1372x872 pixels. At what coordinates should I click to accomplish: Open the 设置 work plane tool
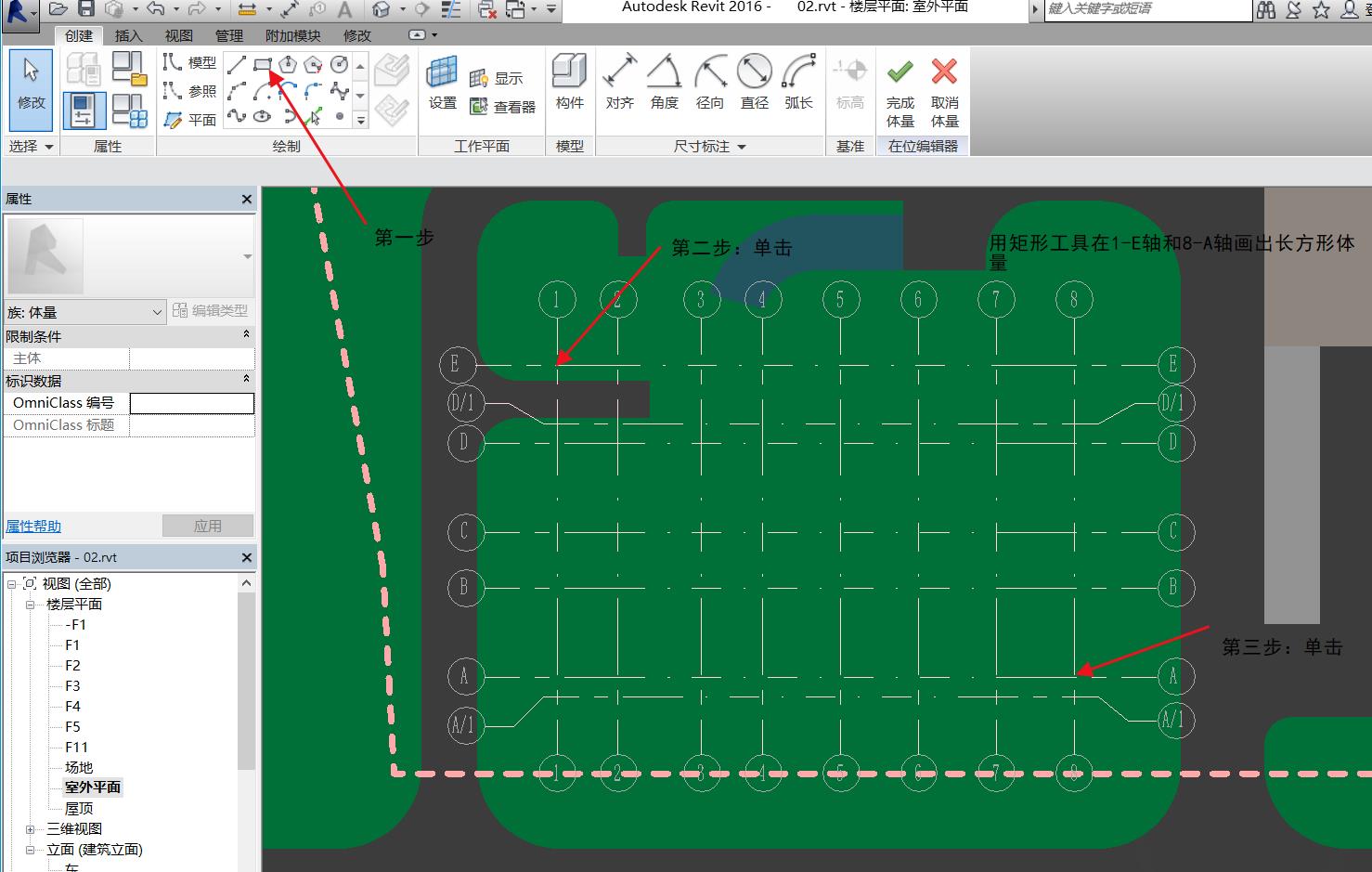[x=443, y=84]
